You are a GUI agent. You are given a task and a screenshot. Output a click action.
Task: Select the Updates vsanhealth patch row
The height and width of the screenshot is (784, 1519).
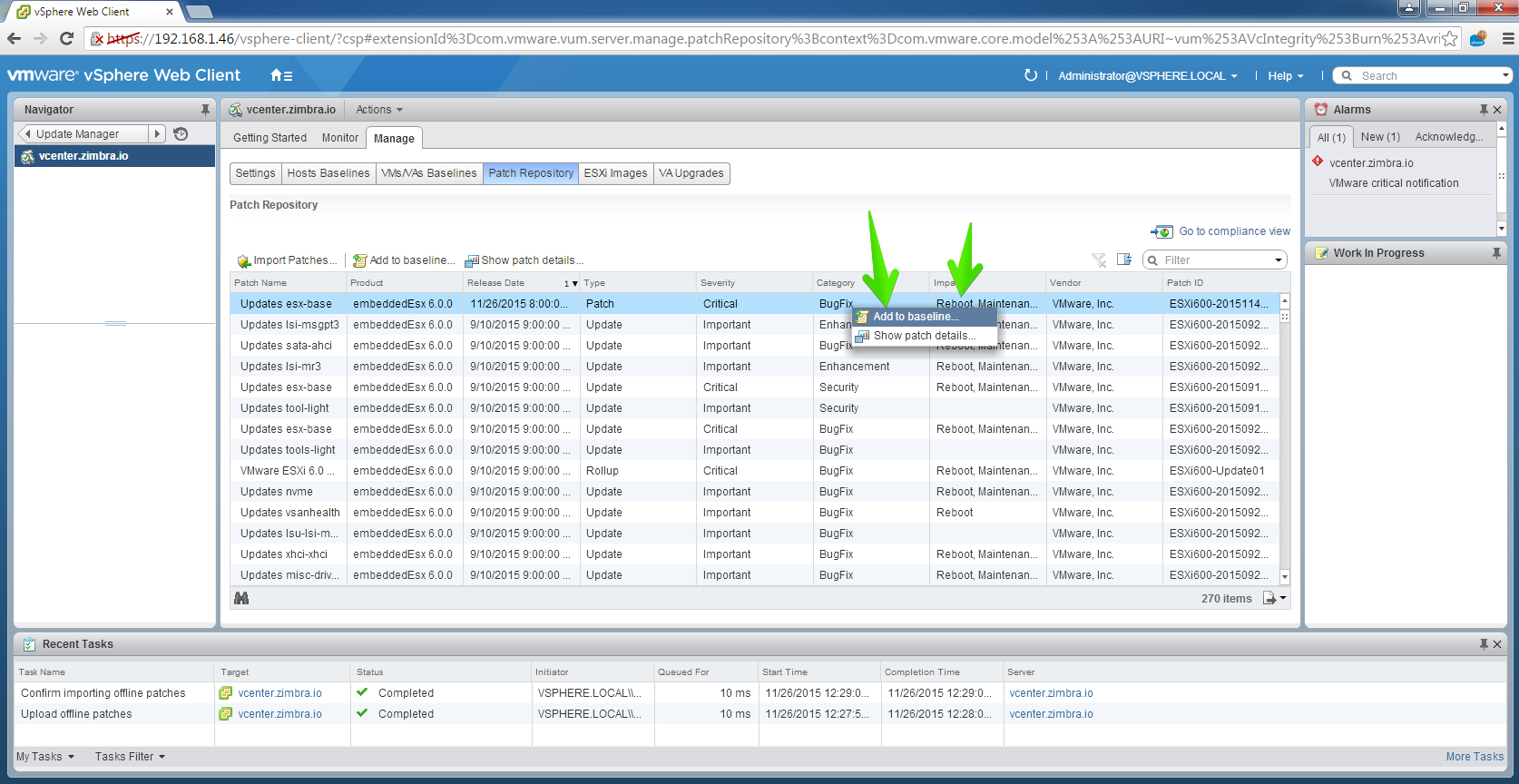(755, 513)
